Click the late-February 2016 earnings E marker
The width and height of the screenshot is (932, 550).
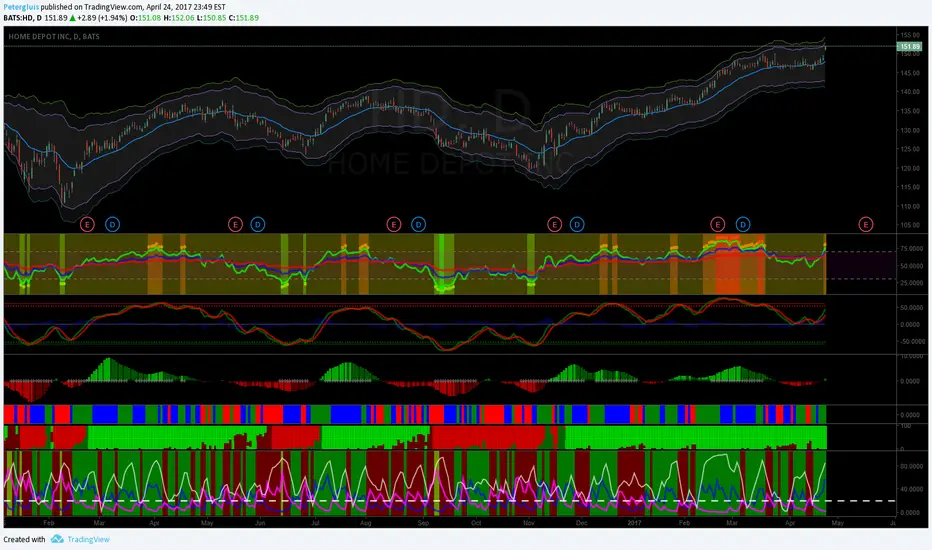87,224
